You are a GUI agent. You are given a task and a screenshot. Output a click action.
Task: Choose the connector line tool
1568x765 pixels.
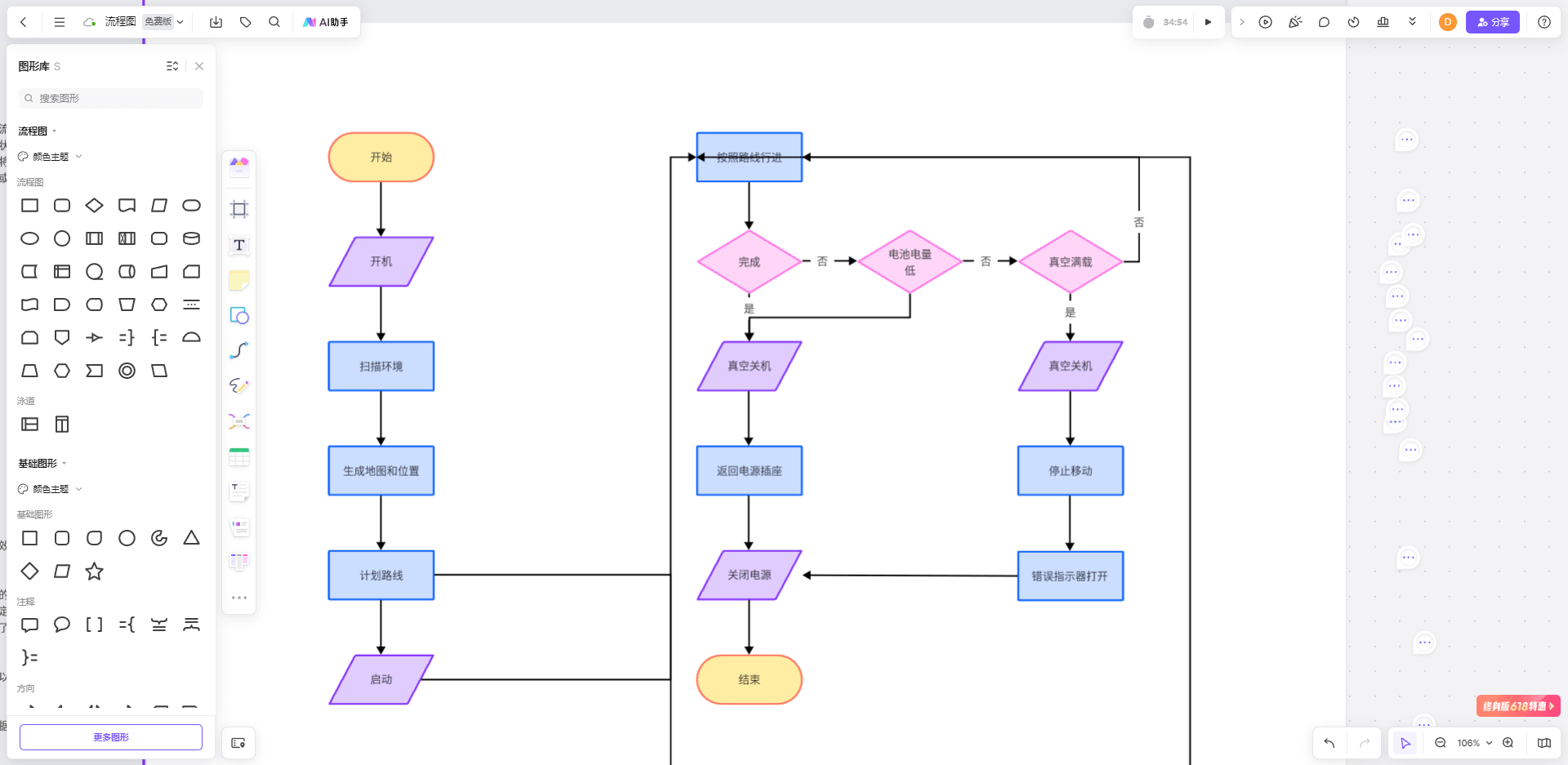pos(239,350)
